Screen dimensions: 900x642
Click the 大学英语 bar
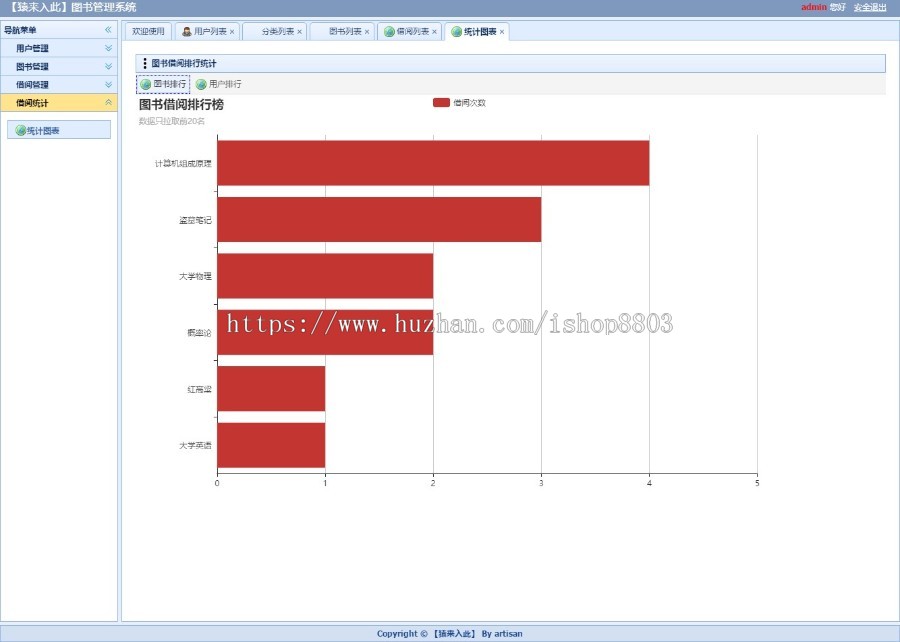[x=271, y=445]
